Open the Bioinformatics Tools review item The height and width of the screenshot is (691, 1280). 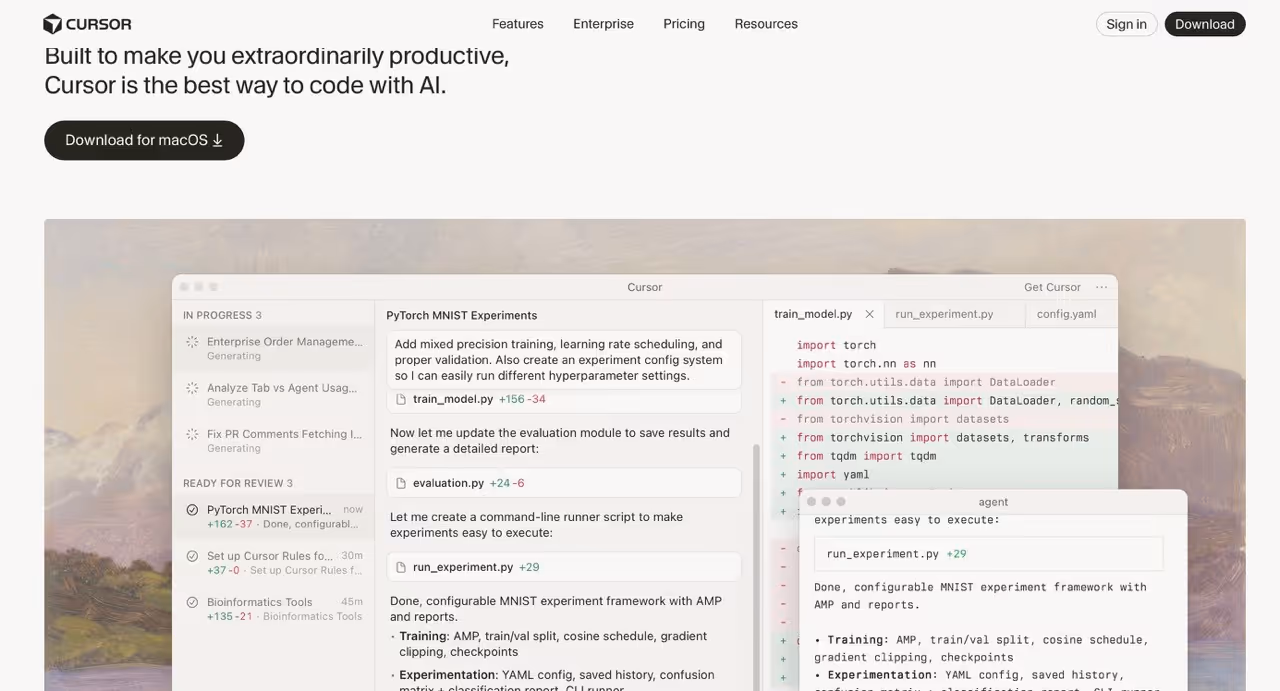[x=273, y=608]
